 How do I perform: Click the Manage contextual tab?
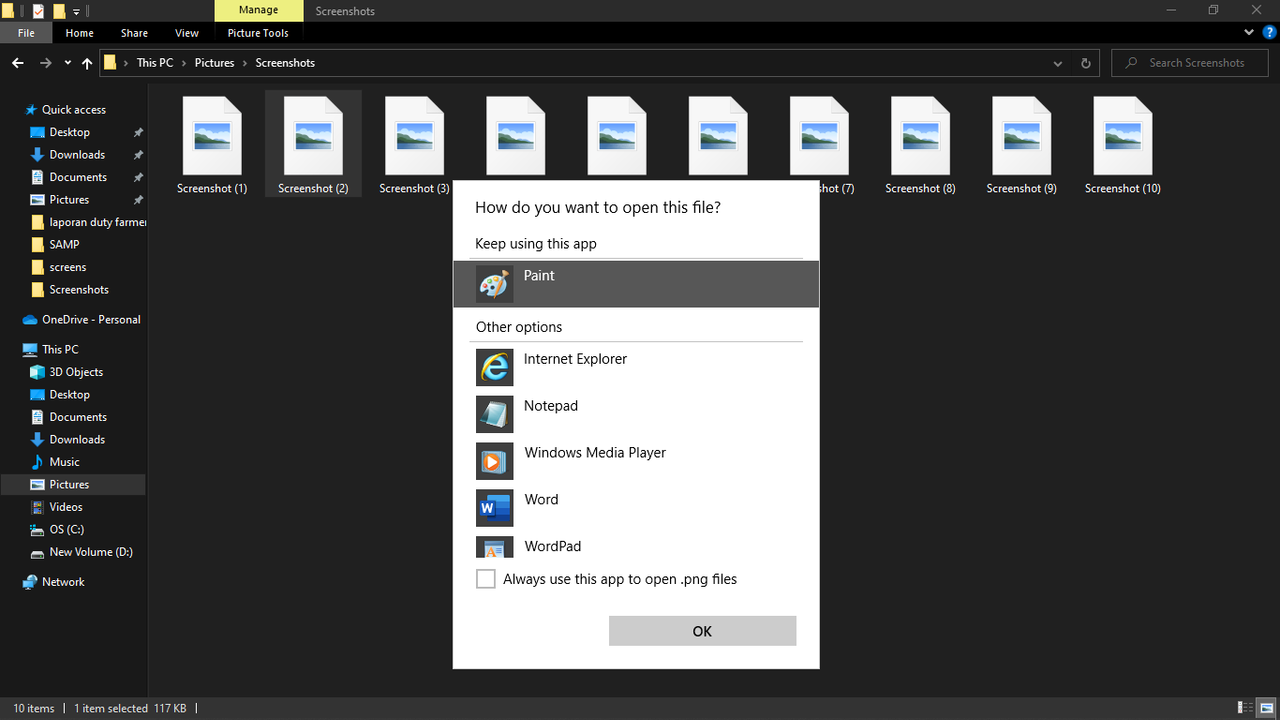(x=259, y=10)
